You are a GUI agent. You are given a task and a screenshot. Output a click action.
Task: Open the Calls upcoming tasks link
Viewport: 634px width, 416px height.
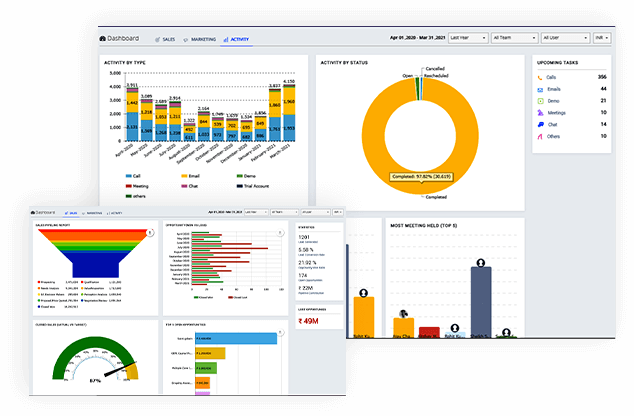coord(551,77)
